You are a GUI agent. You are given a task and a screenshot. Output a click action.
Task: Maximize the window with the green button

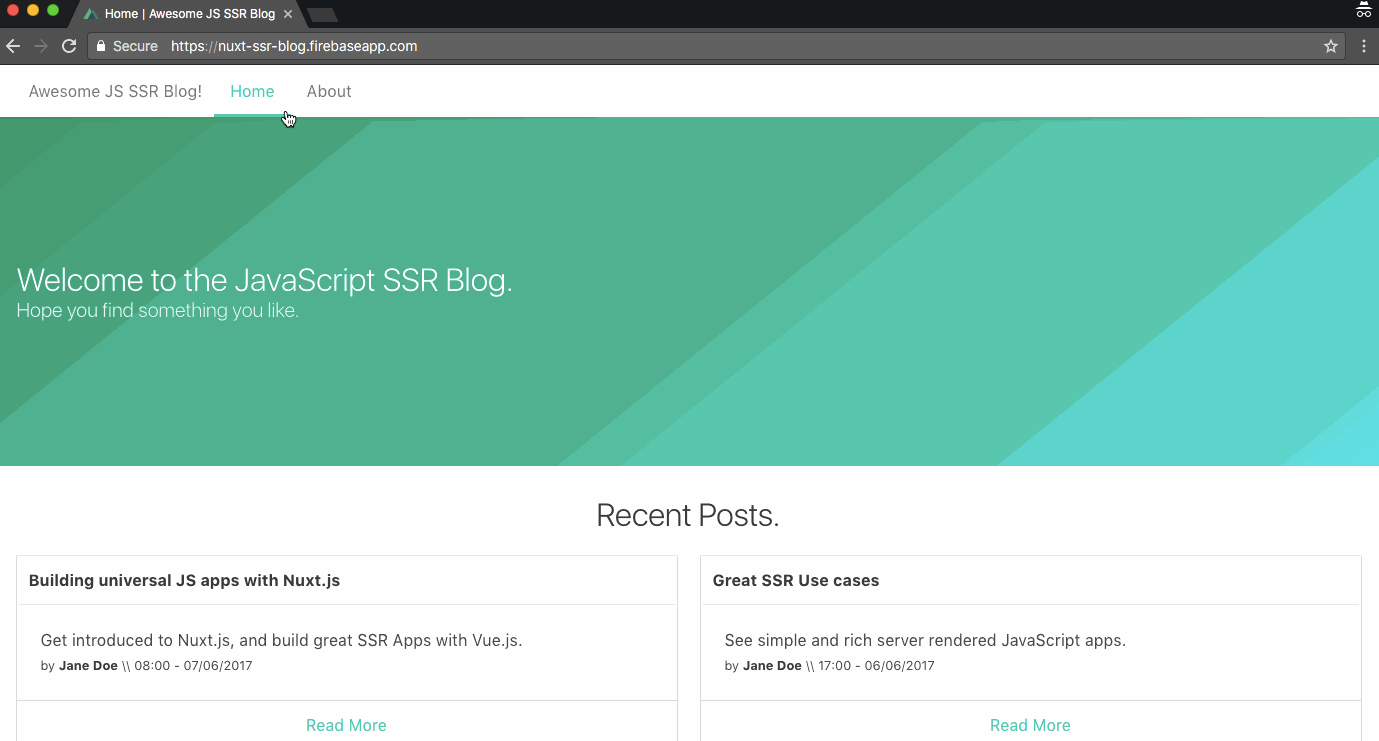(x=52, y=8)
